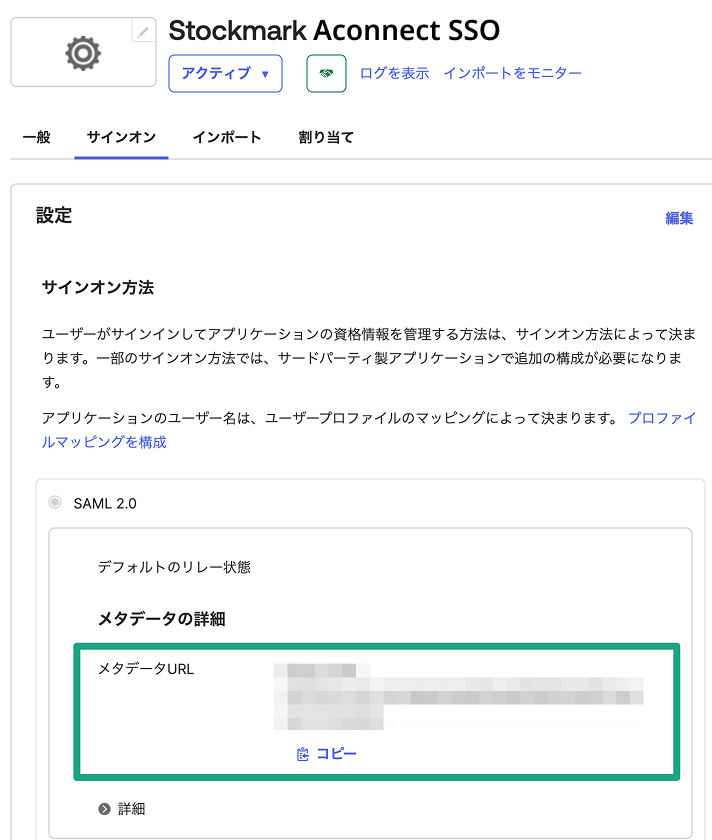Click the Stockmark Aconnect SSO title
This screenshot has height=840, width=712.
334,31
